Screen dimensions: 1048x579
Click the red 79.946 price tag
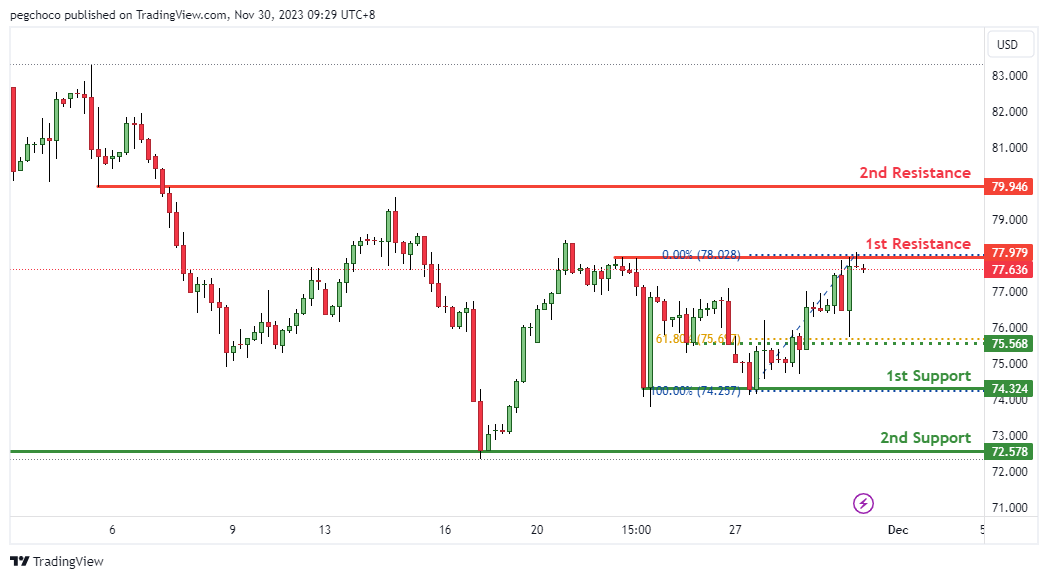click(1008, 187)
